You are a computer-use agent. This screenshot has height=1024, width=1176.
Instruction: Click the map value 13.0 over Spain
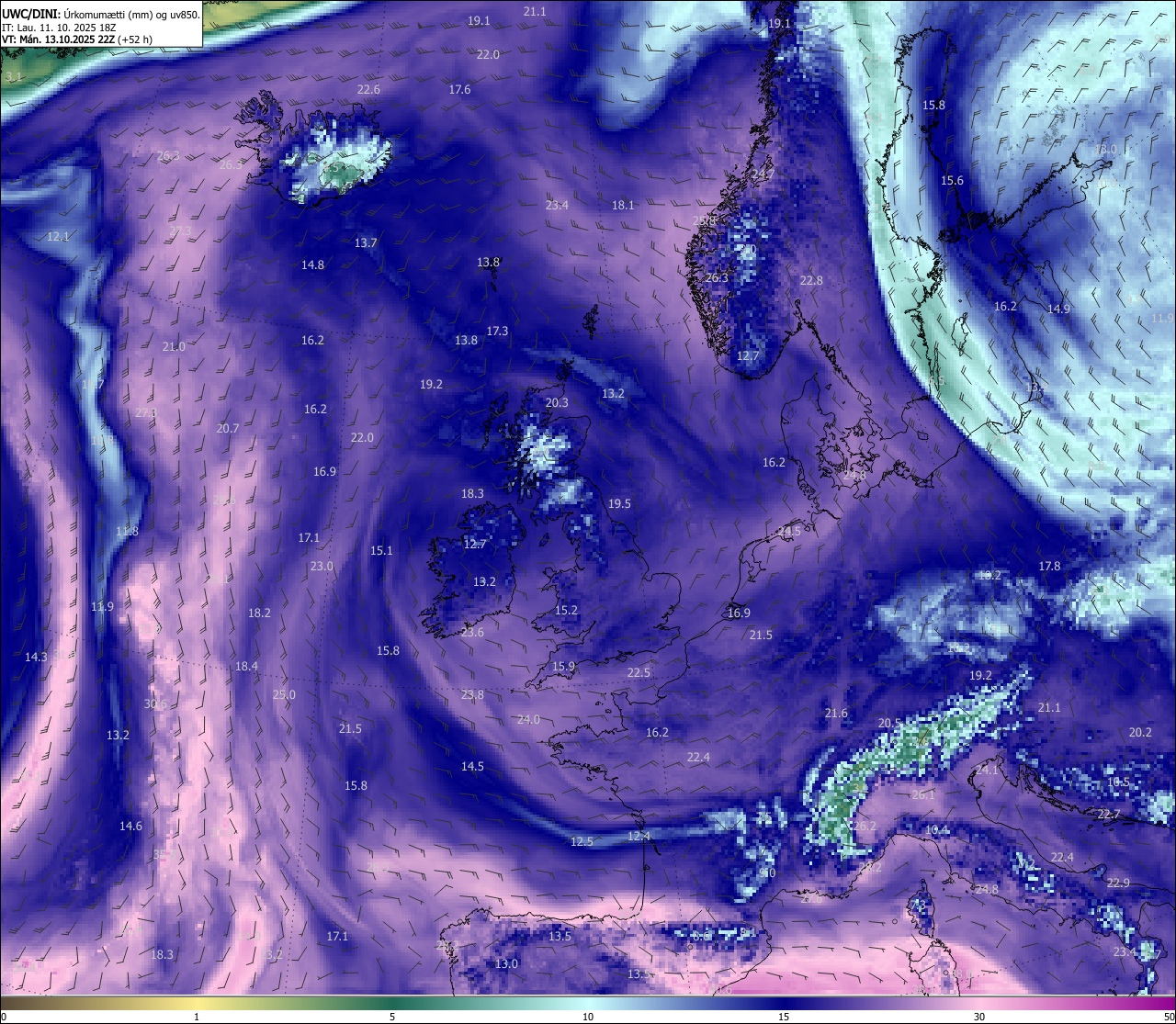[x=506, y=963]
